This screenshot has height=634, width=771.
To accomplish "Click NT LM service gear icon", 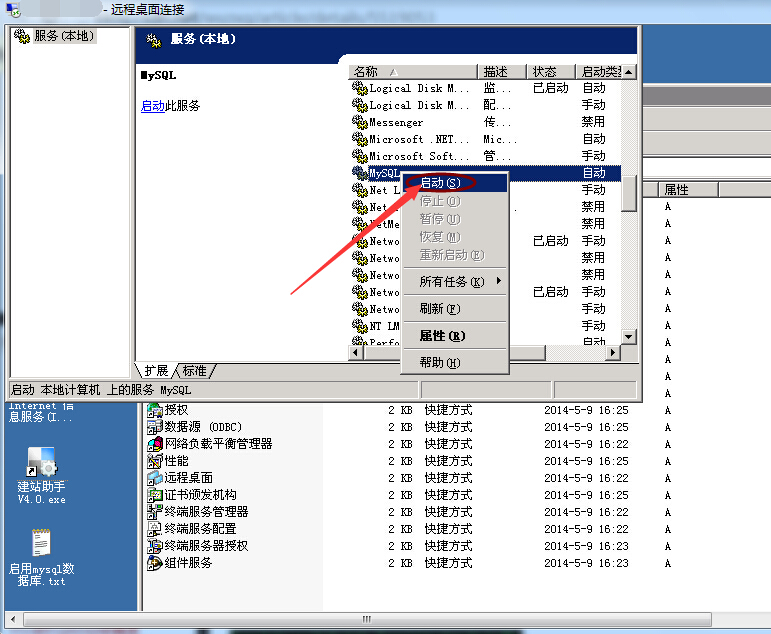I will (360, 326).
